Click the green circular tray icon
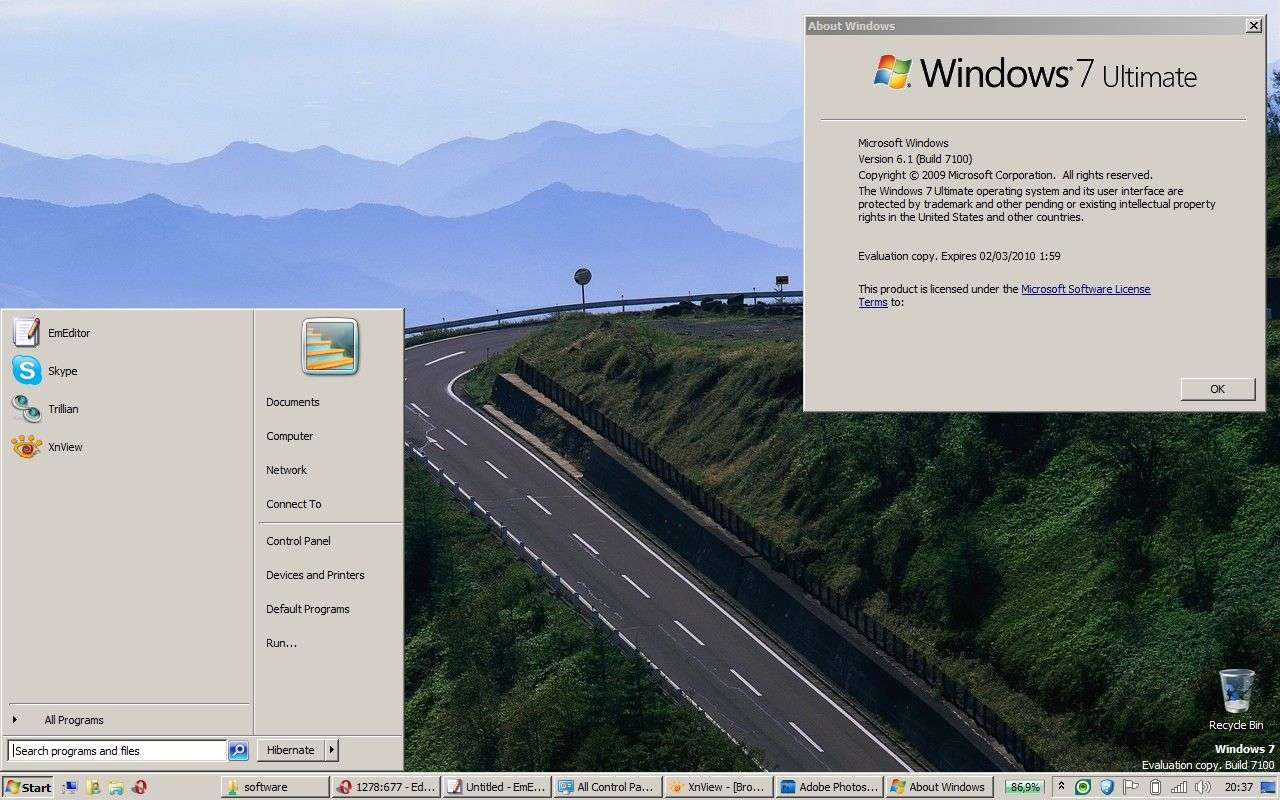The width and height of the screenshot is (1280, 800). coord(1082,787)
